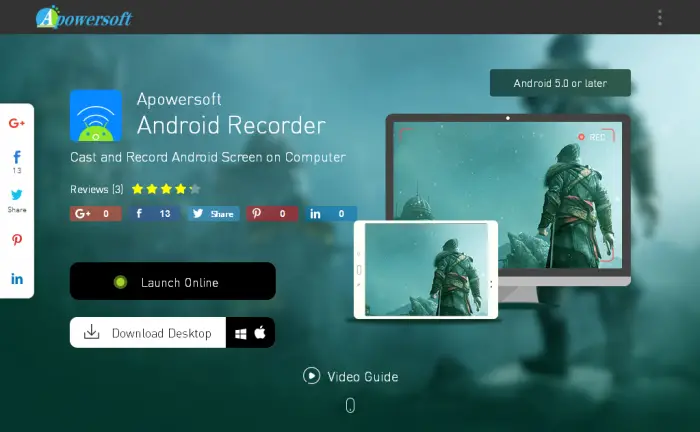The width and height of the screenshot is (700, 432).
Task: Click the Twitter Share button under reviews
Action: (213, 214)
